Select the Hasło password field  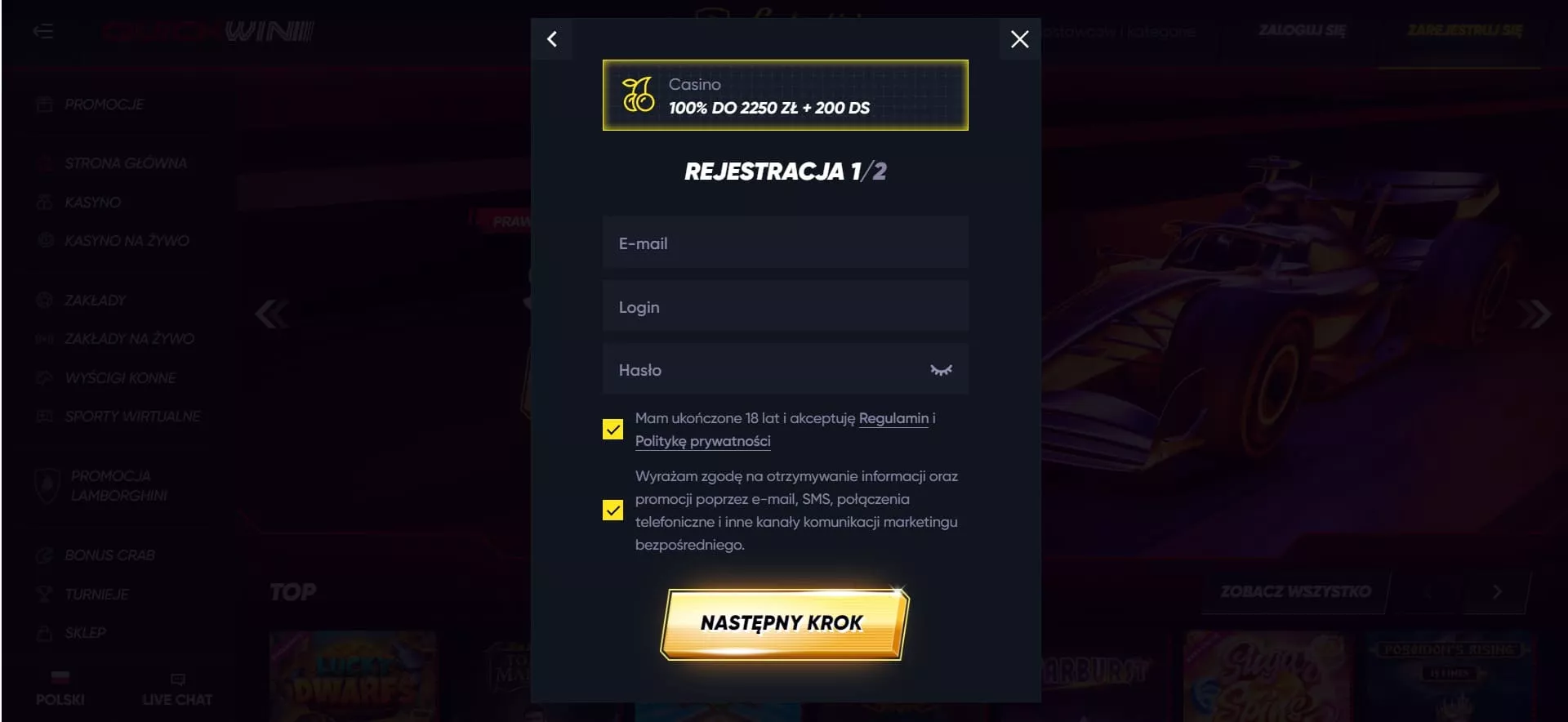coord(786,370)
